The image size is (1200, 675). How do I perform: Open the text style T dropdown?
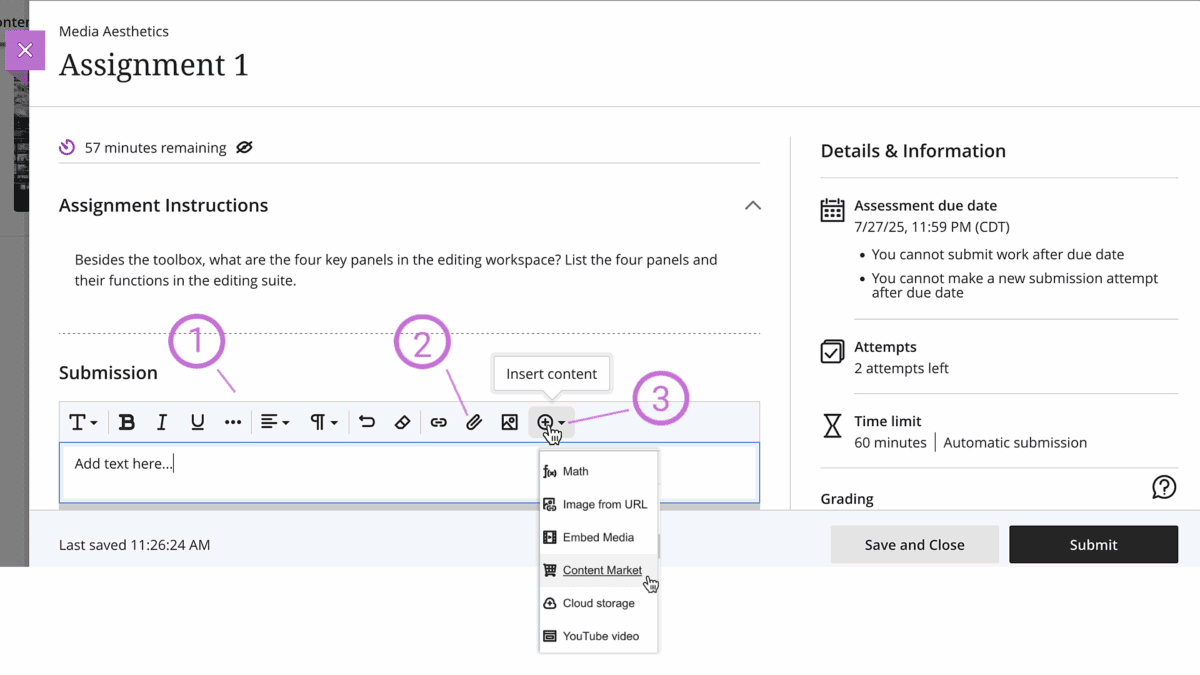pyautogui.click(x=82, y=422)
